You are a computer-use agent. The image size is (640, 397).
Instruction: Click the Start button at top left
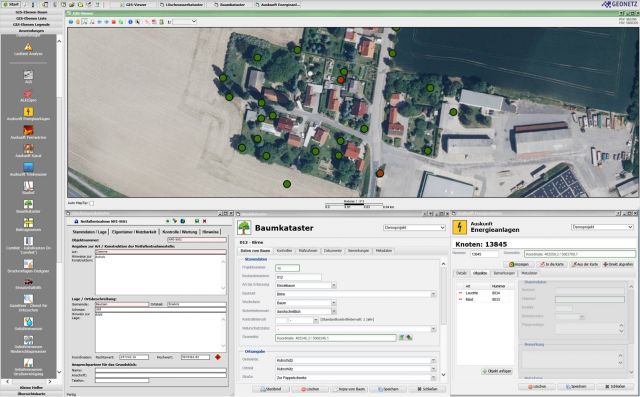[11, 4]
